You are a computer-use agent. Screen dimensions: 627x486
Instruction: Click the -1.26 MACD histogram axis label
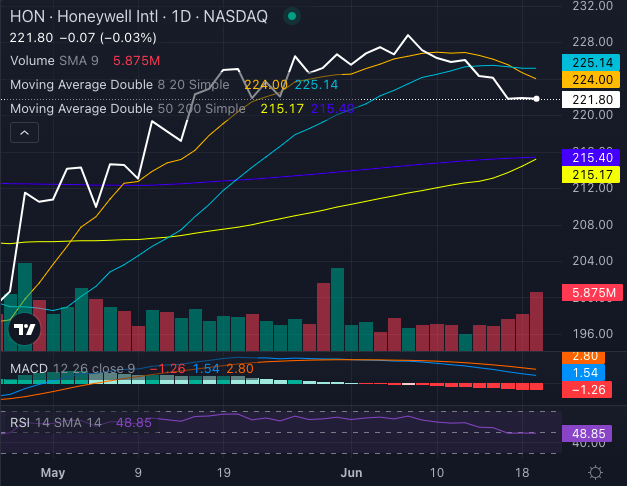587,390
